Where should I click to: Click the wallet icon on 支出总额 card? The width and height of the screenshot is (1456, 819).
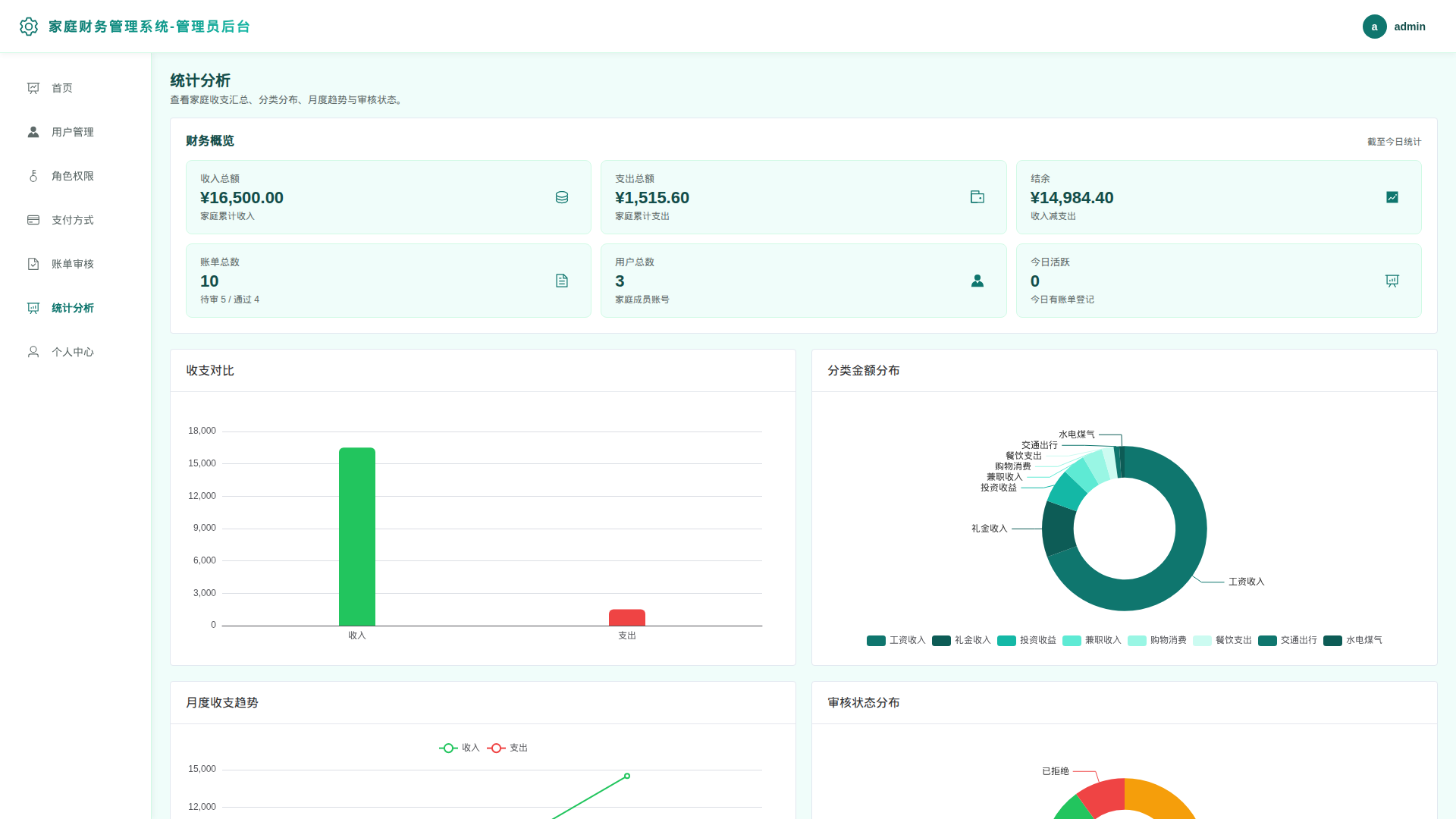click(x=977, y=197)
